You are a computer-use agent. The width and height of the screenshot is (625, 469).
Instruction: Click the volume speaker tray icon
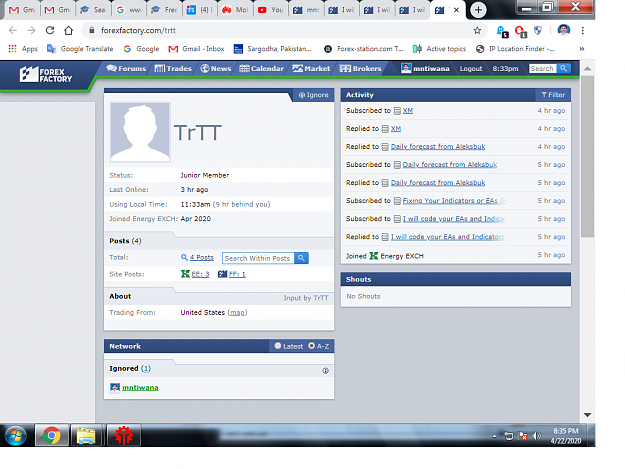pos(536,436)
